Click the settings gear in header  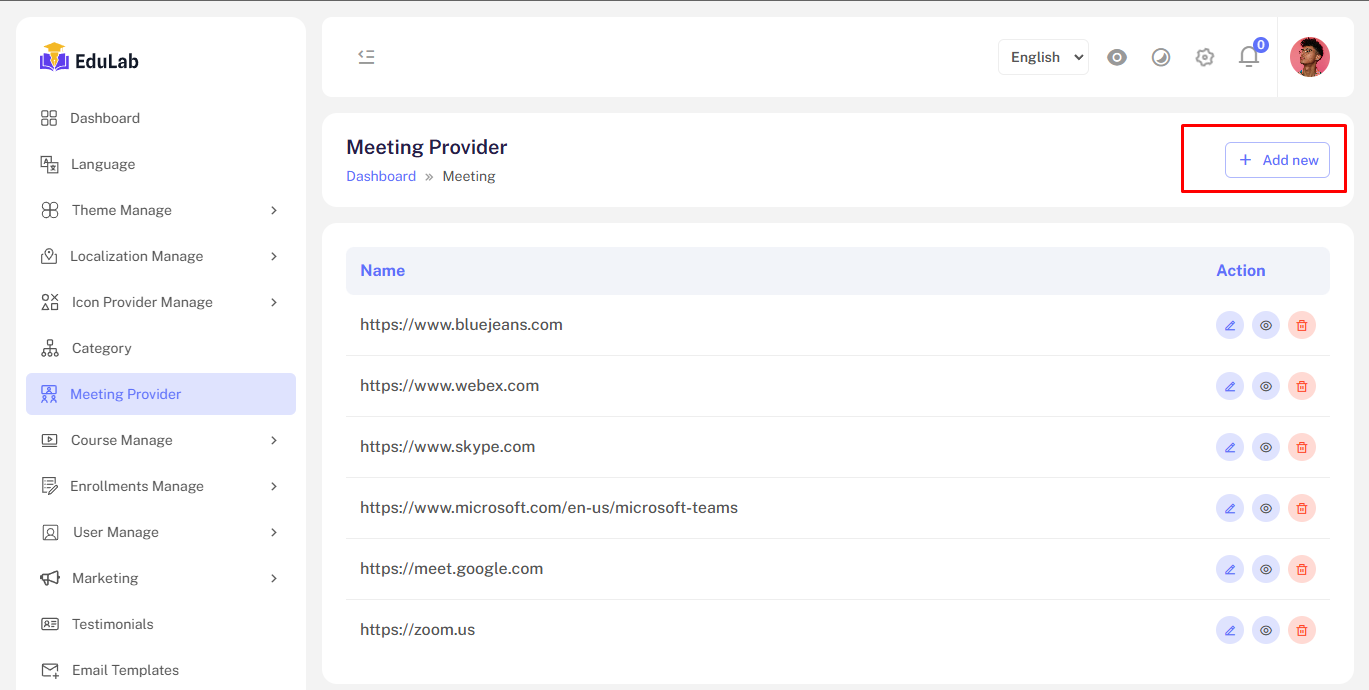click(1204, 57)
